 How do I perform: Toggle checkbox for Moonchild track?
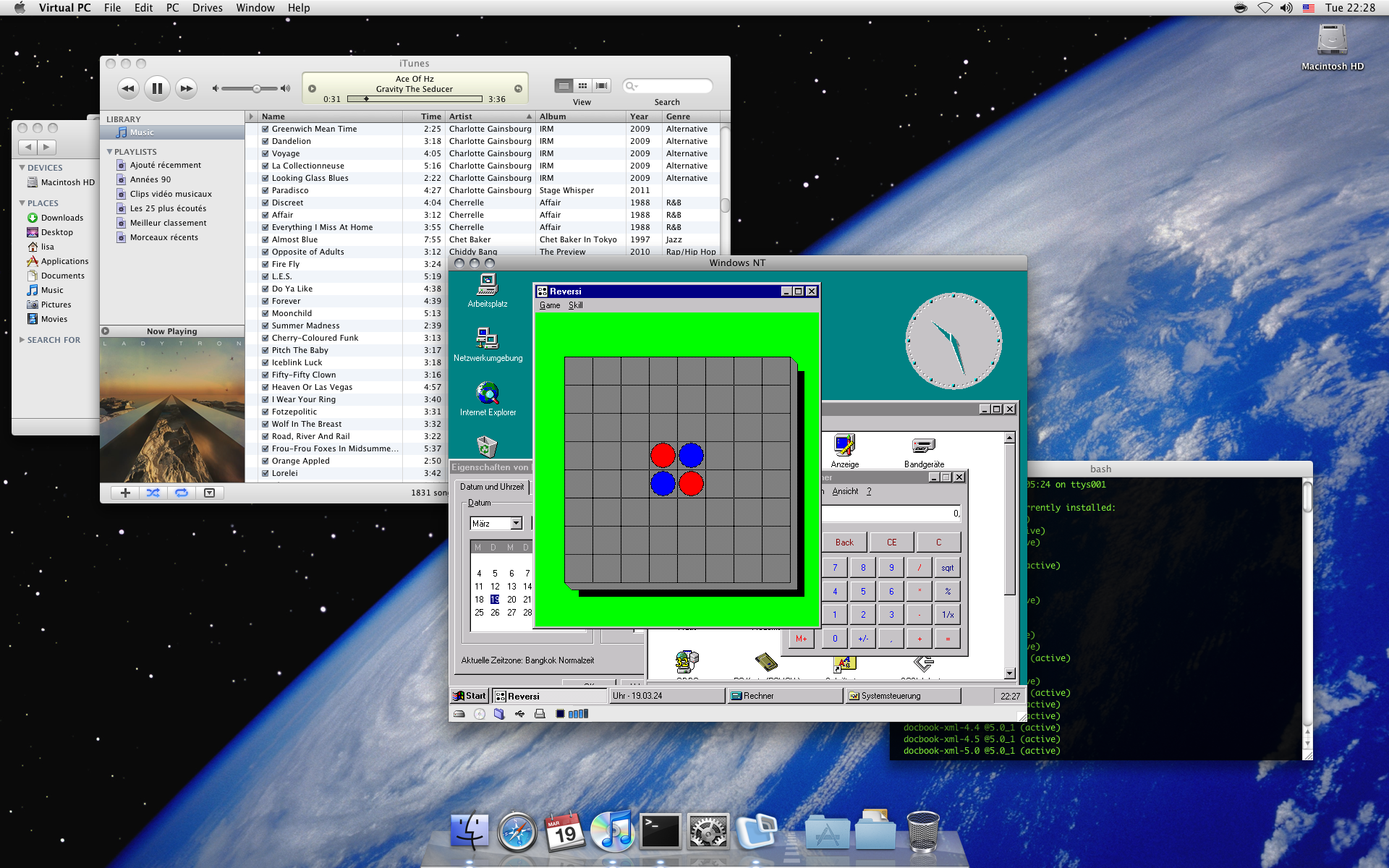click(x=266, y=314)
